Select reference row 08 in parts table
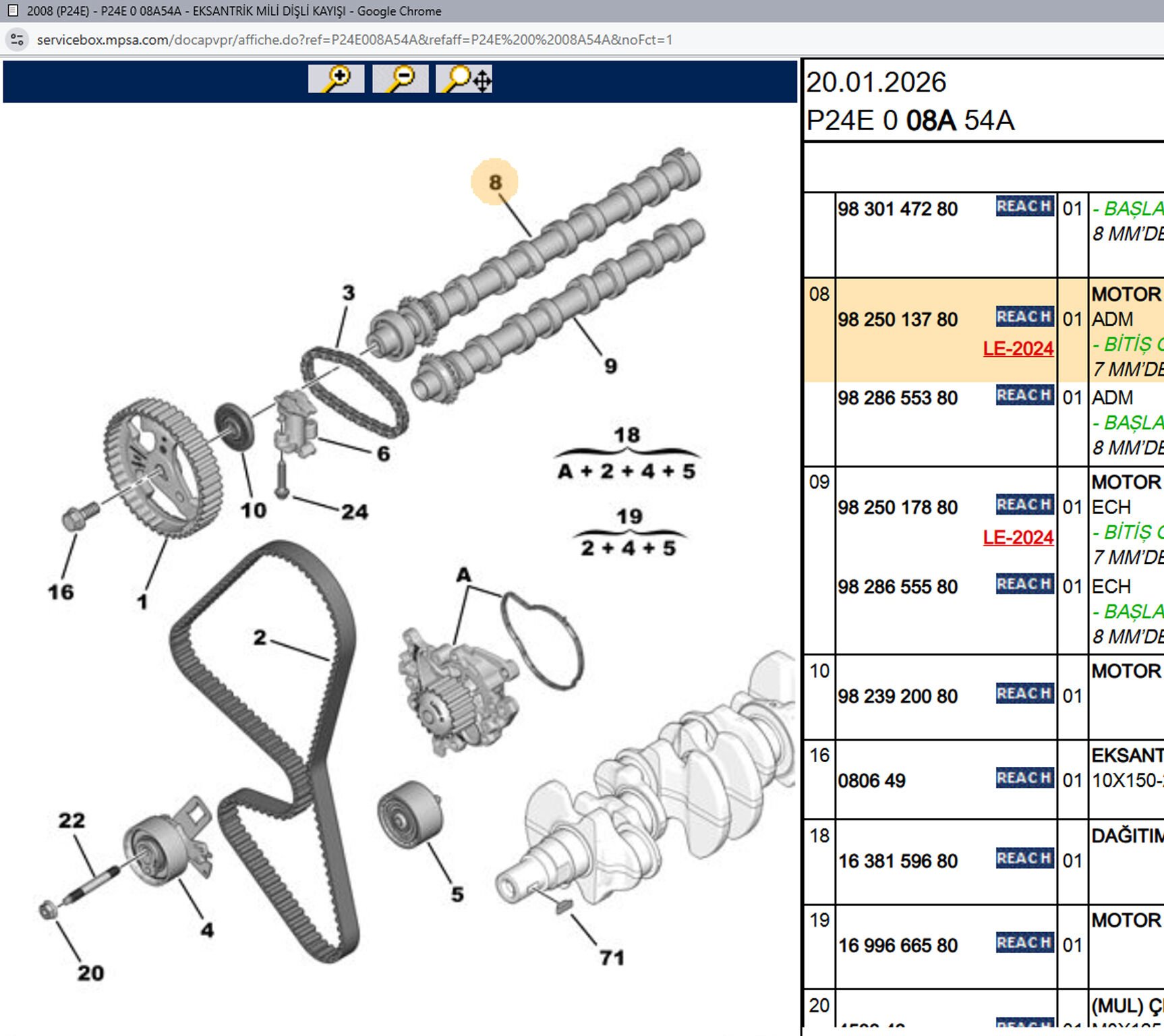The image size is (1164, 1036). tap(819, 295)
